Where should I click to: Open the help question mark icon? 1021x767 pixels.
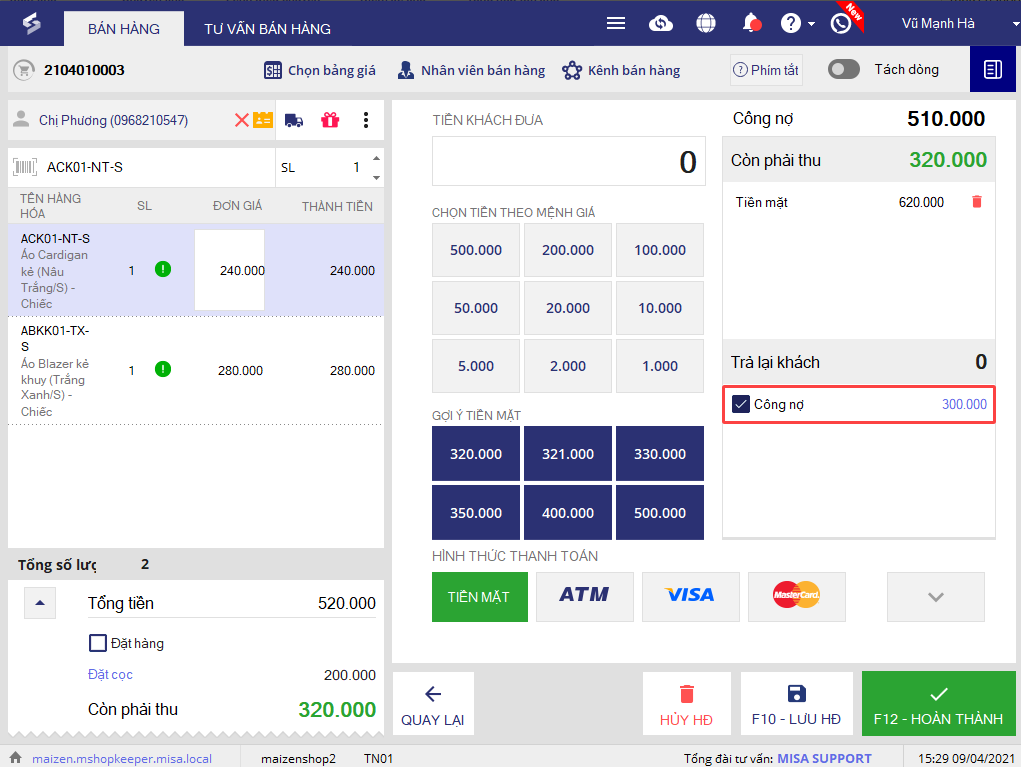tap(790, 23)
